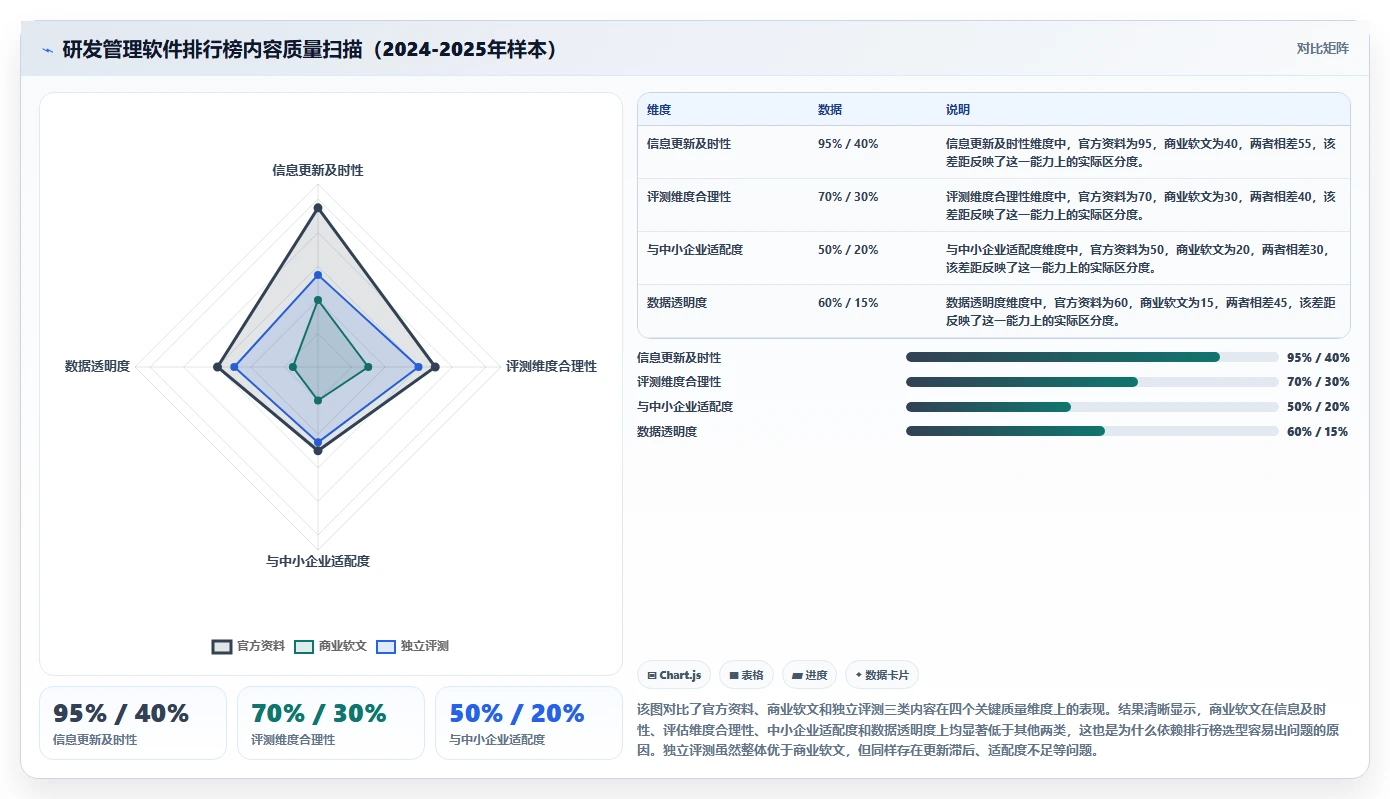
Task: Click the 数据透明度 progress row label
Action: click(667, 432)
